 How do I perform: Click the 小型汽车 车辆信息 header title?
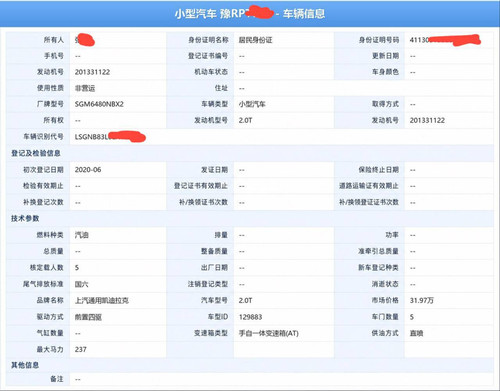pos(250,14)
